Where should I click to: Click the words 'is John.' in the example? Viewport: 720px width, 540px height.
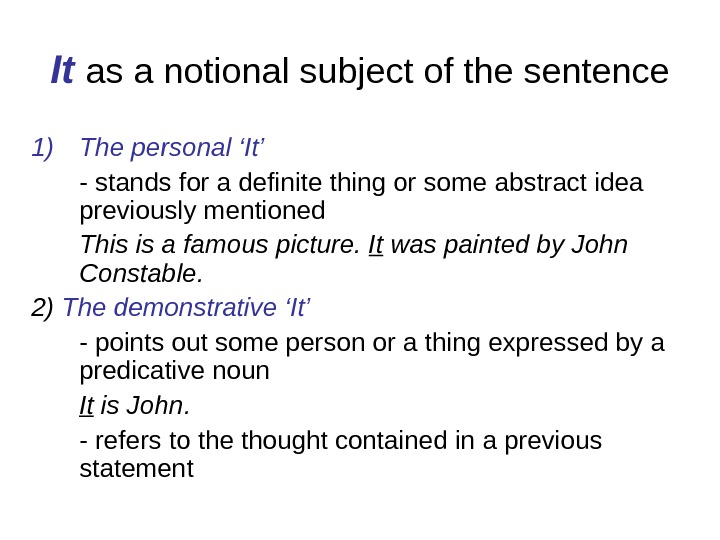[x=145, y=405]
